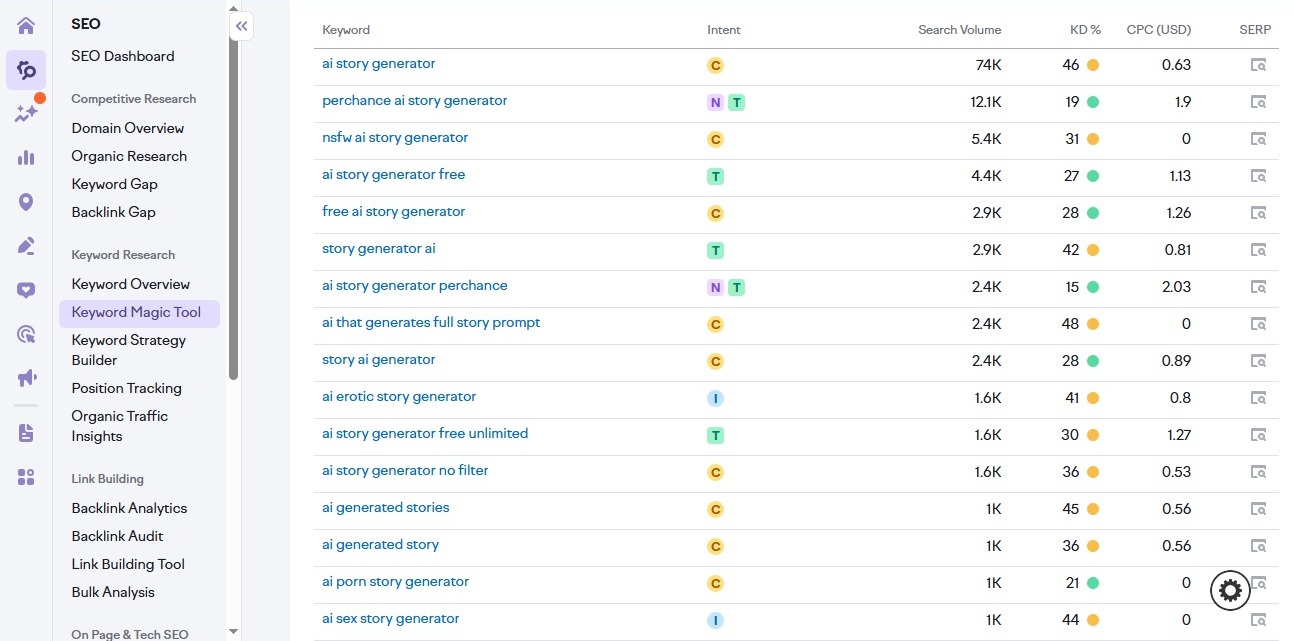Open Keyword Overview in sidebar menu
1294x641 pixels.
[x=130, y=284]
